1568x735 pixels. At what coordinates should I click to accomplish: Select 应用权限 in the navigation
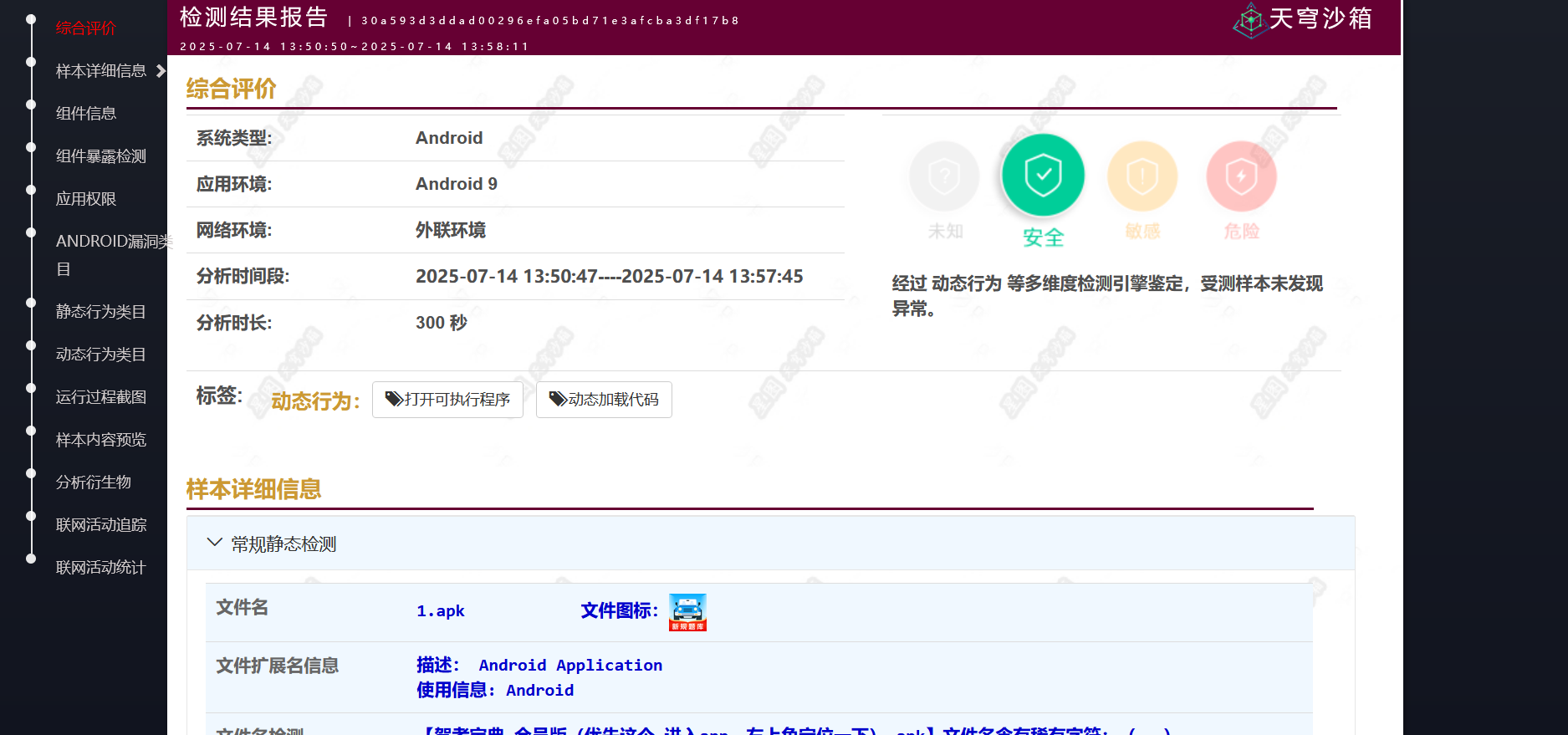coord(85,199)
